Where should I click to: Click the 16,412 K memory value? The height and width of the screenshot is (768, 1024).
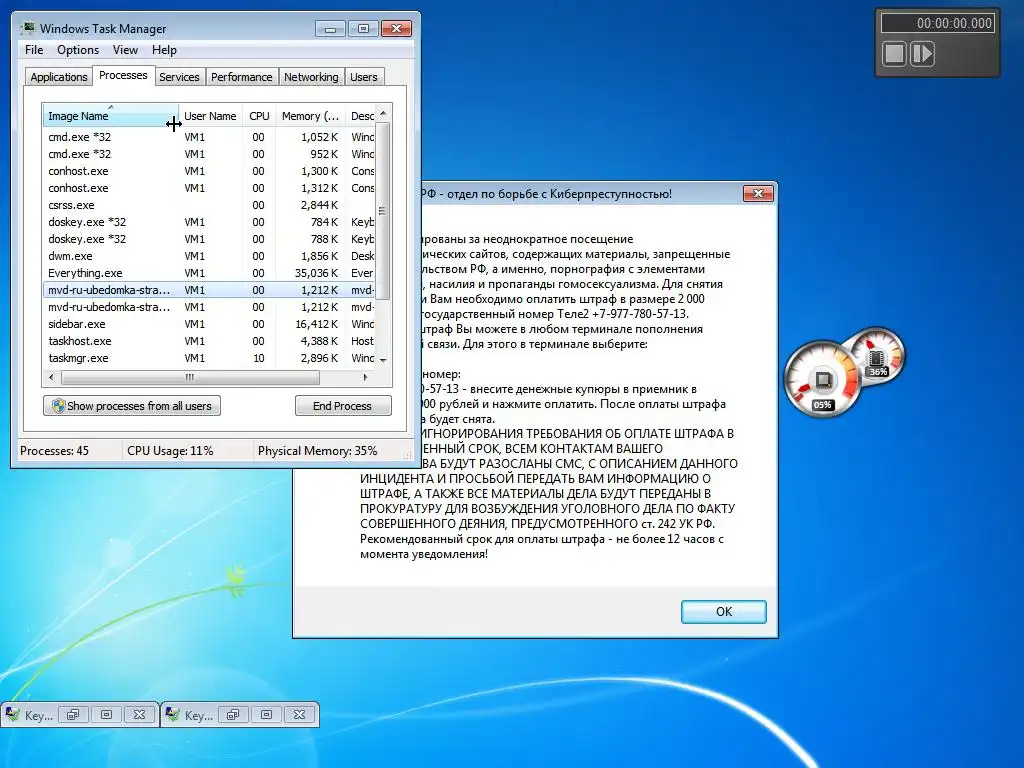(316, 324)
